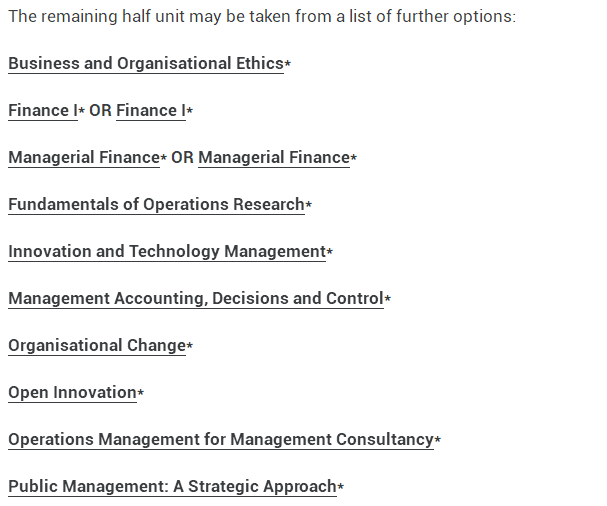
Task: Click asterisk after Public Management: A Strategic Approach
Action: pos(341,486)
